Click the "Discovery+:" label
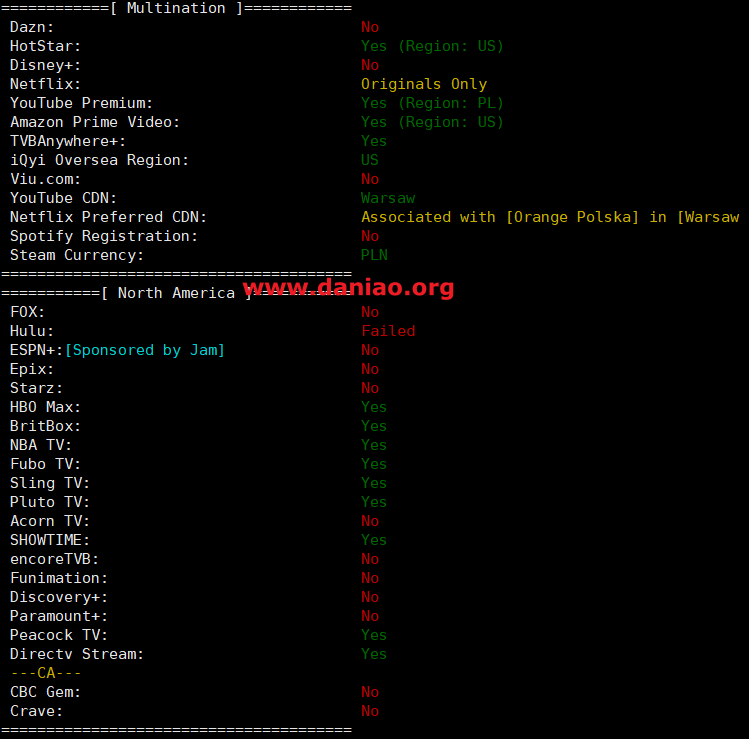749x739 pixels. pyautogui.click(x=59, y=597)
